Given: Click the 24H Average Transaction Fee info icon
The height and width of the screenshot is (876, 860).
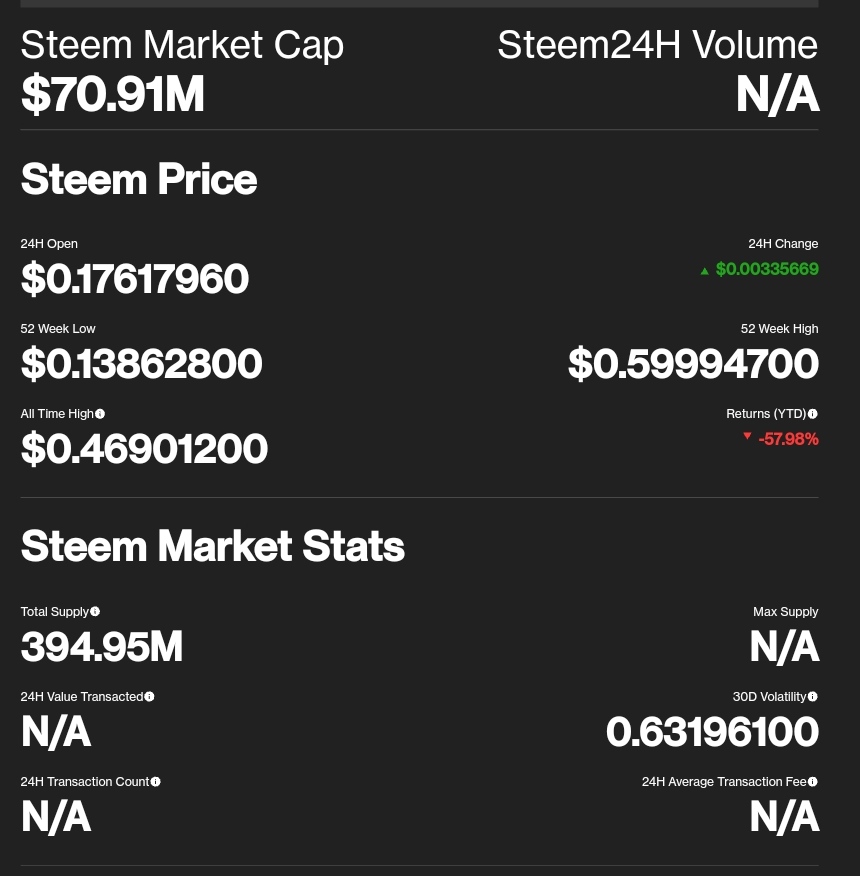Looking at the screenshot, I should coord(813,782).
